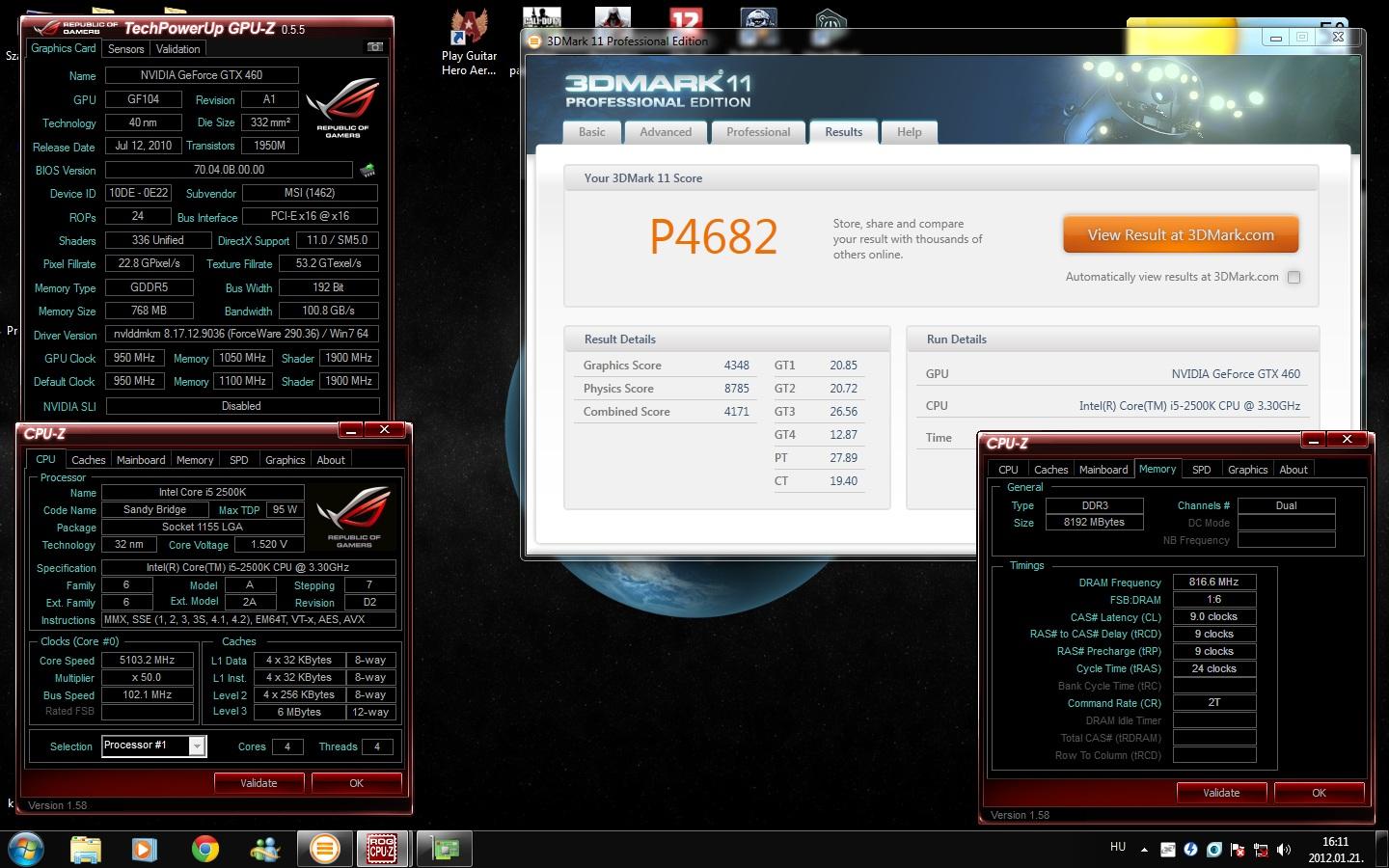Open SPD tab in right CPU-Z window

pyautogui.click(x=1201, y=470)
